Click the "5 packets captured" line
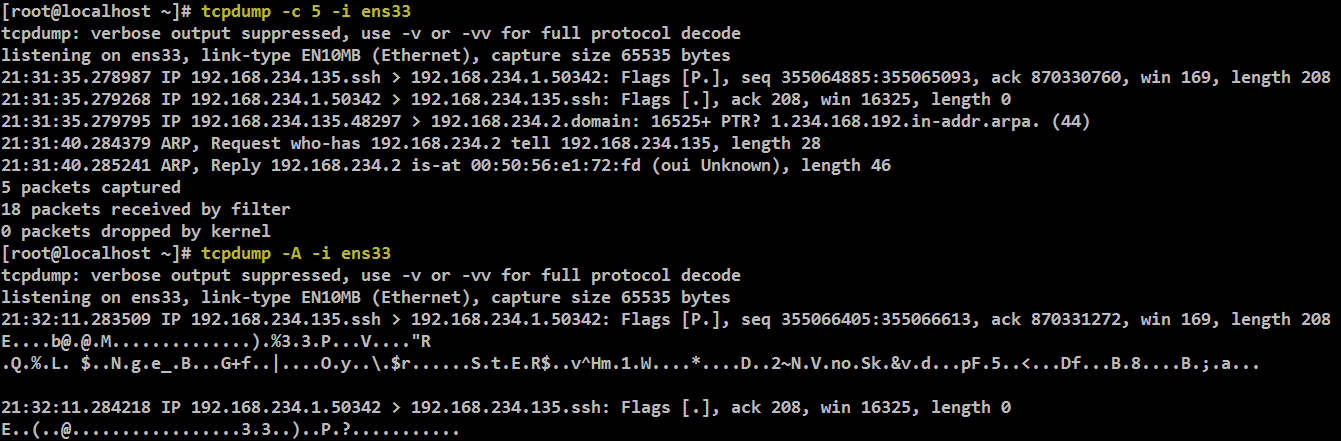Viewport: 1341px width, 441px height. (x=91, y=187)
